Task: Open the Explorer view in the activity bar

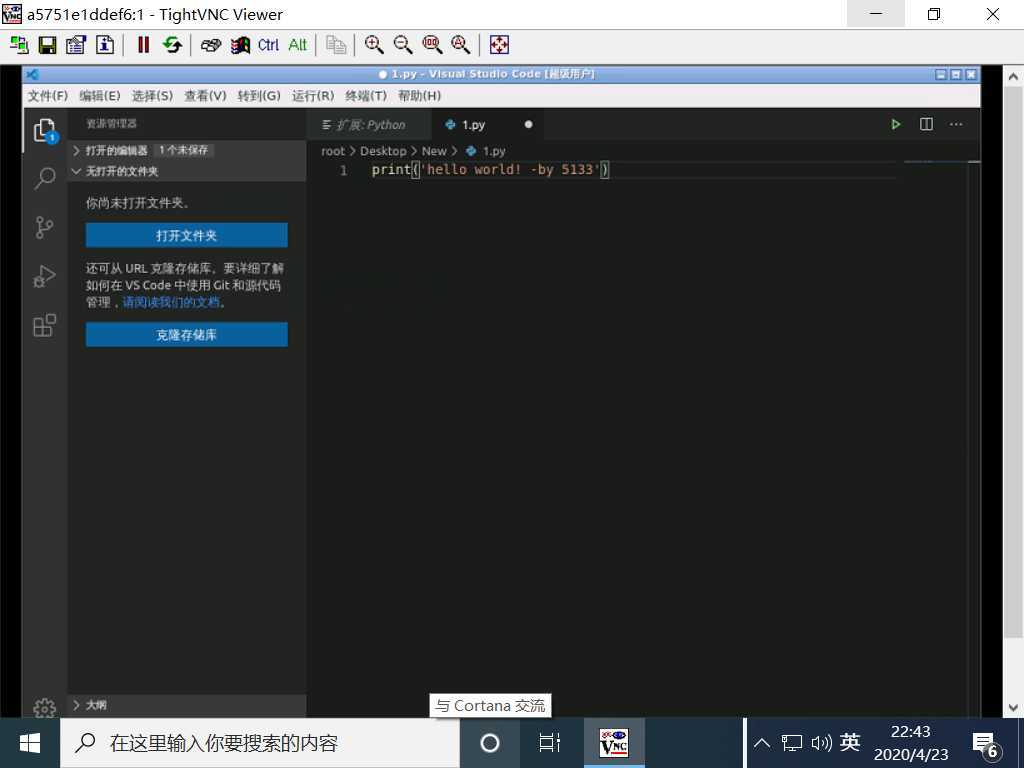Action: click(x=44, y=131)
